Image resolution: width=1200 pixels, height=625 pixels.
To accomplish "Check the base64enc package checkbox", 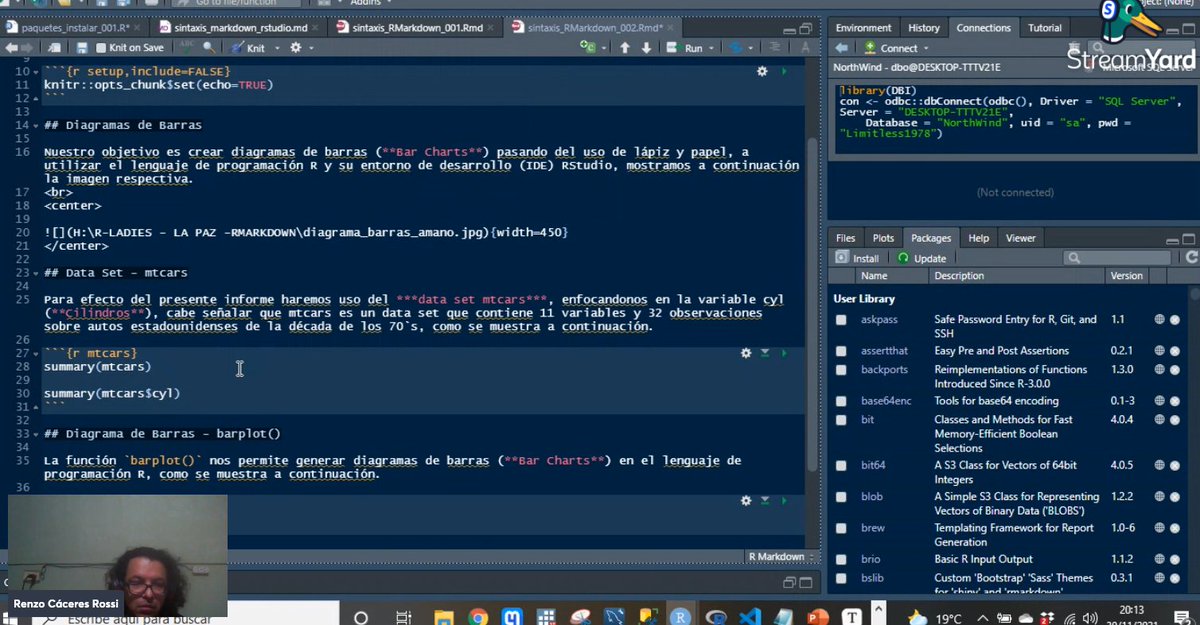I will 842,401.
